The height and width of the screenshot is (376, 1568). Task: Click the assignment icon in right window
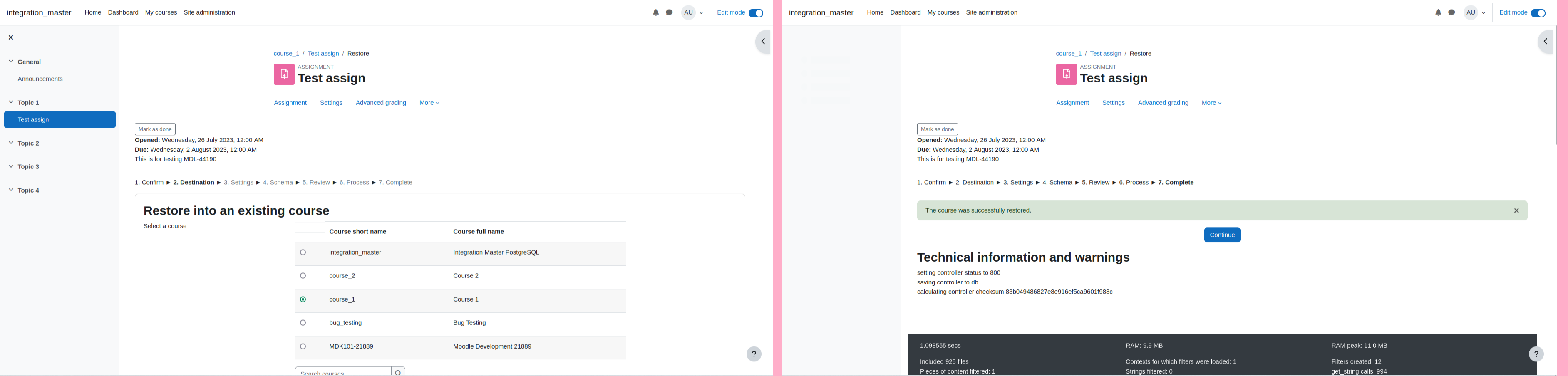click(1066, 74)
